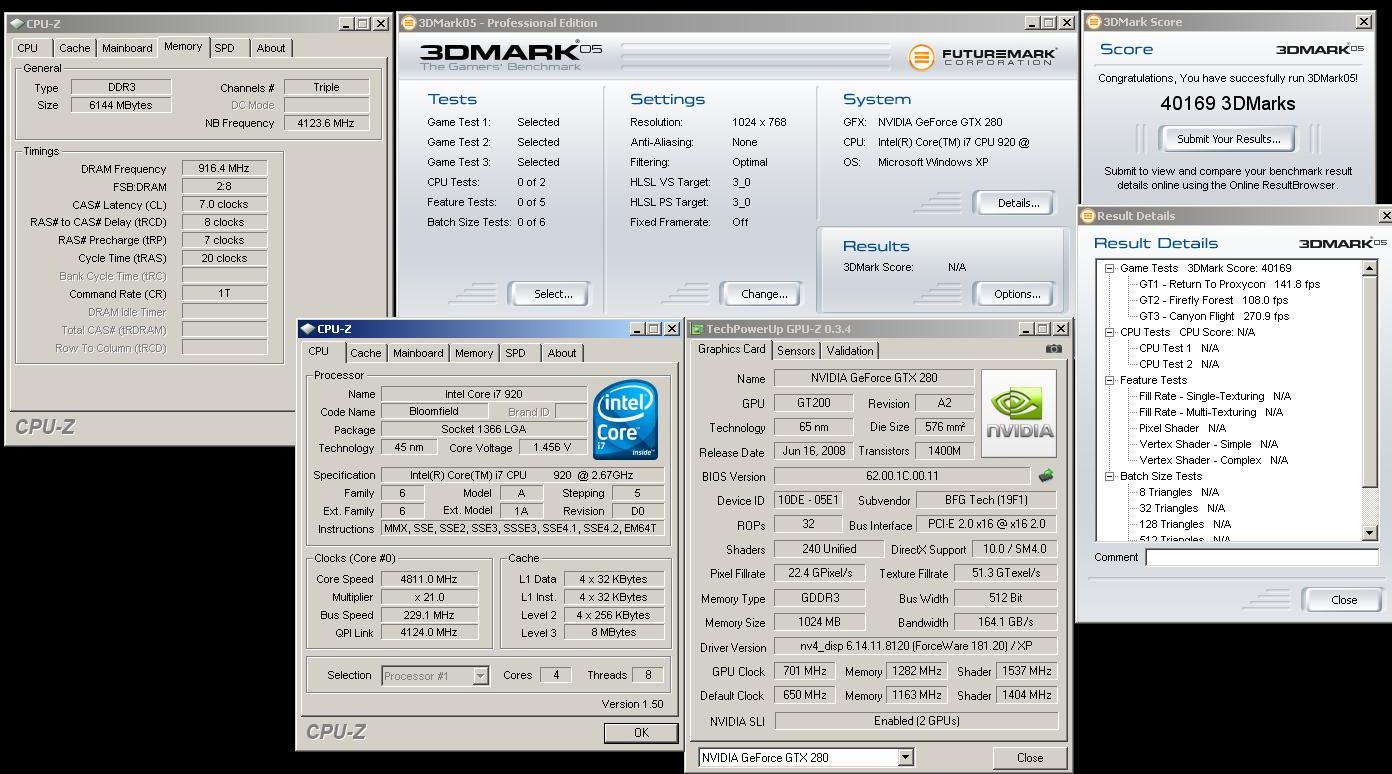Image resolution: width=1392 pixels, height=774 pixels.
Task: Click the Subvendor BFG Tech (19F1) field
Action: 986,500
